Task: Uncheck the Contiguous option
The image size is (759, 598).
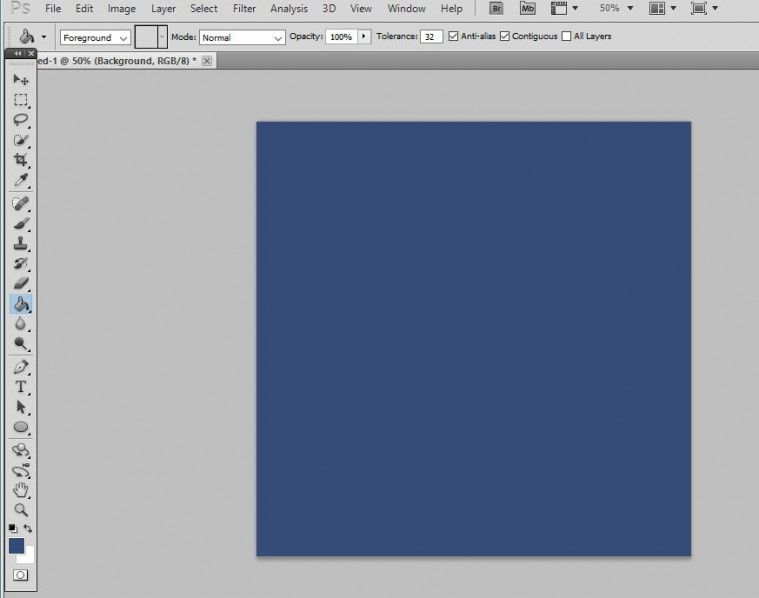Action: click(x=505, y=37)
